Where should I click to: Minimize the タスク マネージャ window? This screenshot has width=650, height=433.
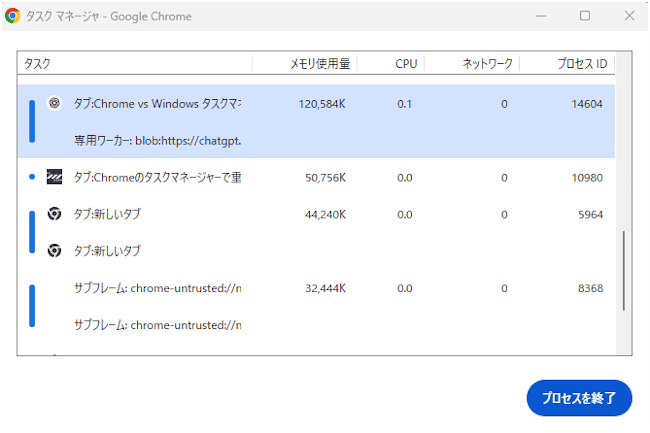click(x=541, y=16)
